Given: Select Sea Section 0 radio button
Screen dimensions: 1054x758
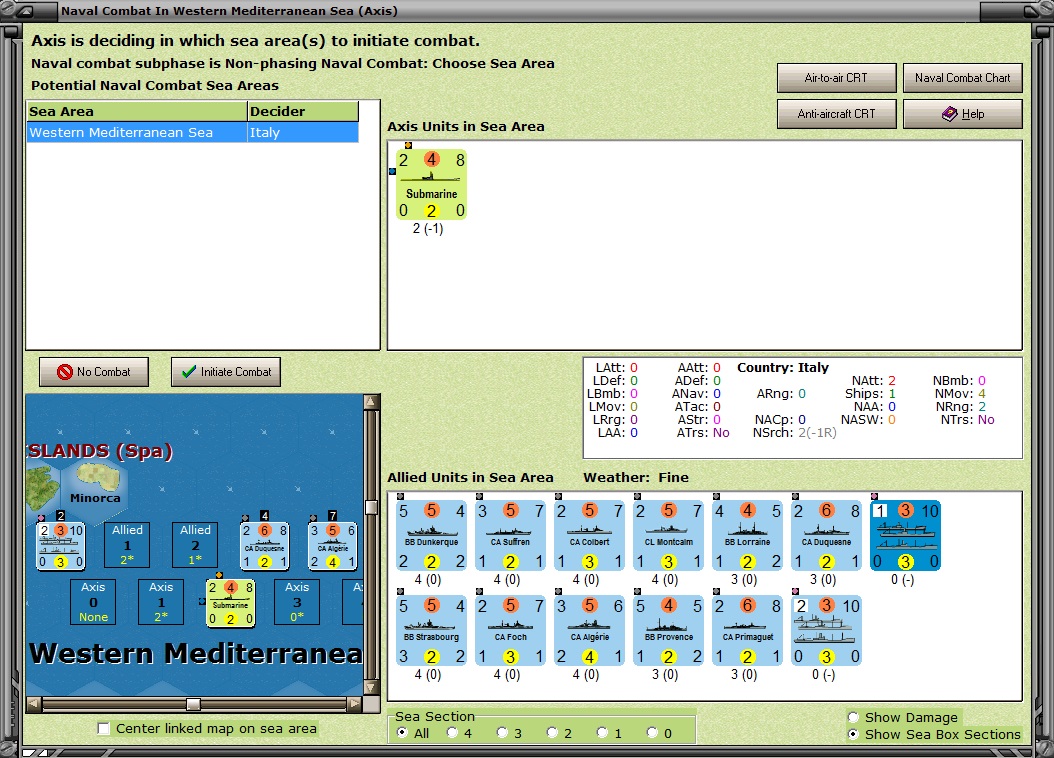Looking at the screenshot, I should point(651,732).
